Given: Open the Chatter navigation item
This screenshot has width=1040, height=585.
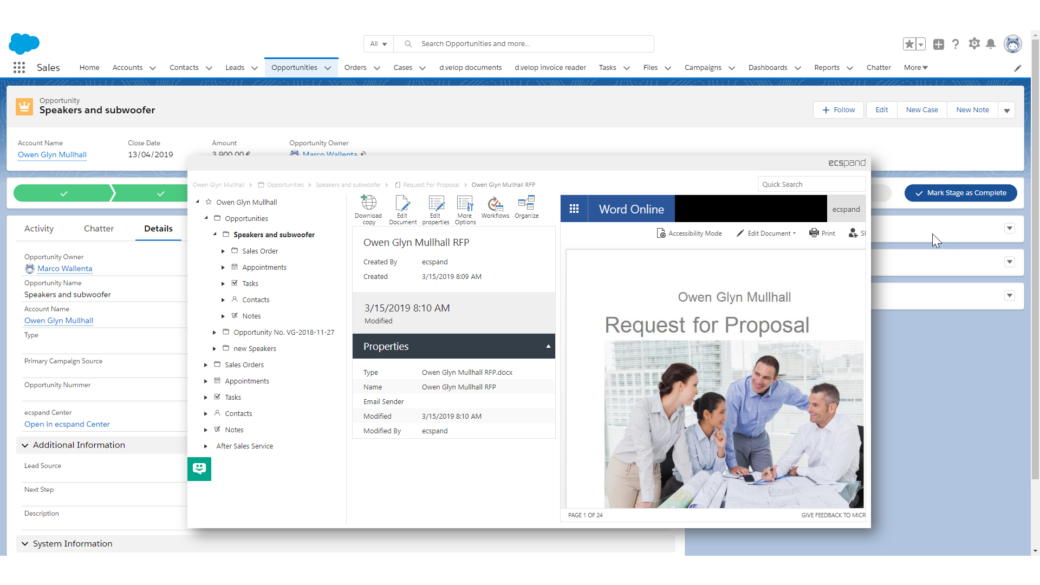Looking at the screenshot, I should pos(879,68).
